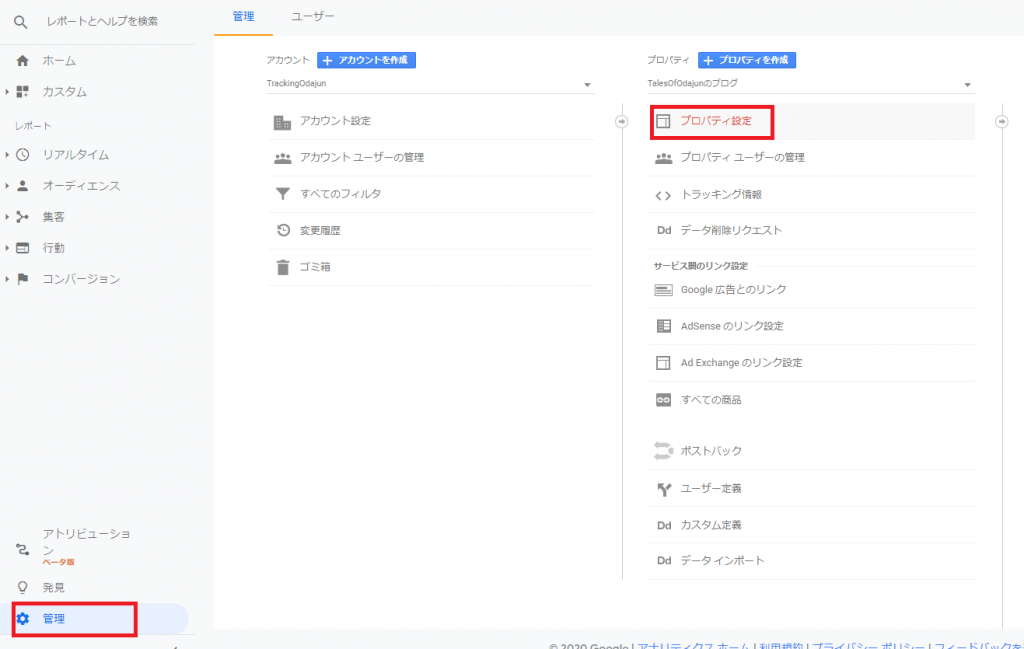Open 変更履歴 link
Screen dimensions: 1024x649
321,230
